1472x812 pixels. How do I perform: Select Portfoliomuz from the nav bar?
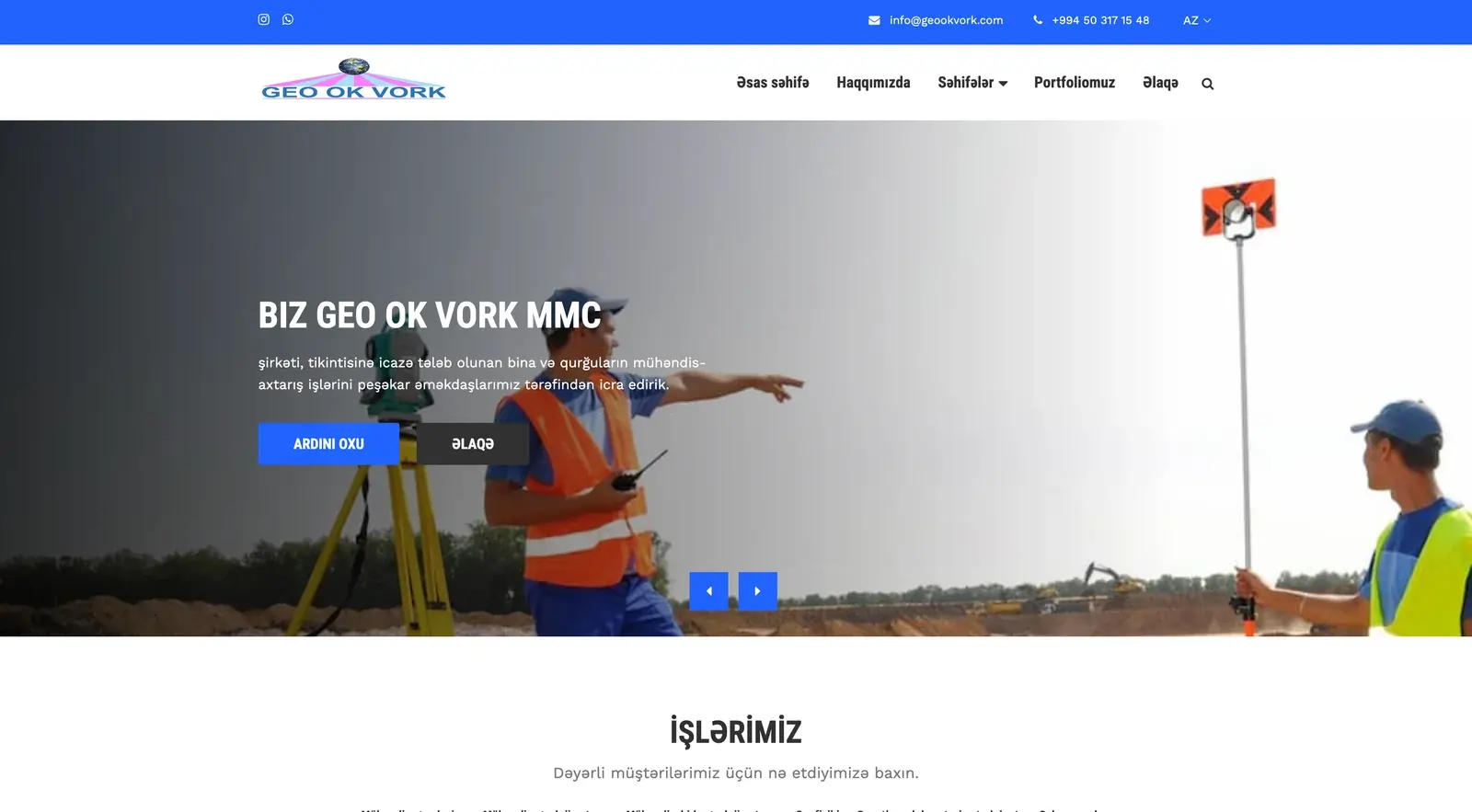tap(1074, 83)
